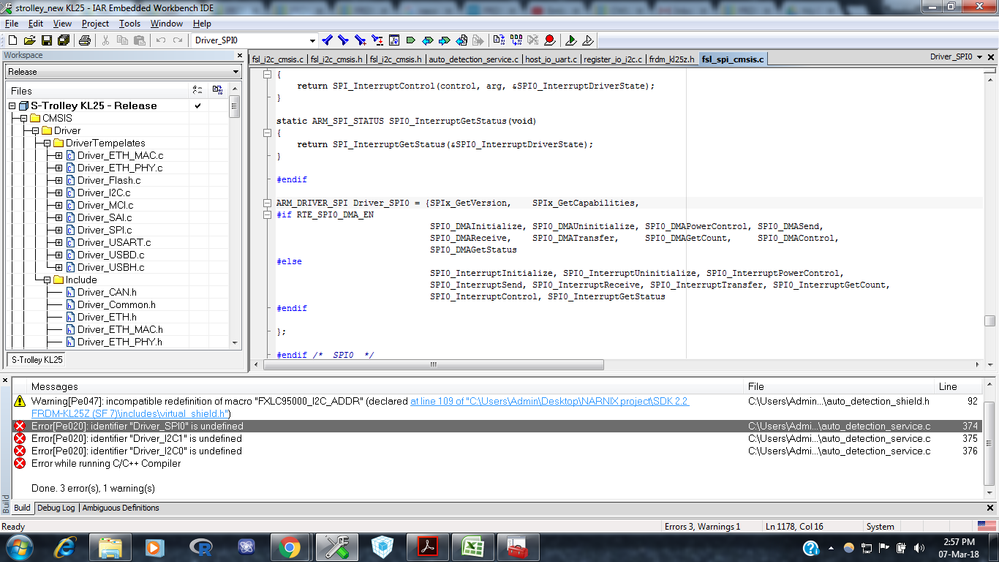Collapse the Driver folder
Image resolution: width=999 pixels, height=562 pixels.
pos(36,131)
